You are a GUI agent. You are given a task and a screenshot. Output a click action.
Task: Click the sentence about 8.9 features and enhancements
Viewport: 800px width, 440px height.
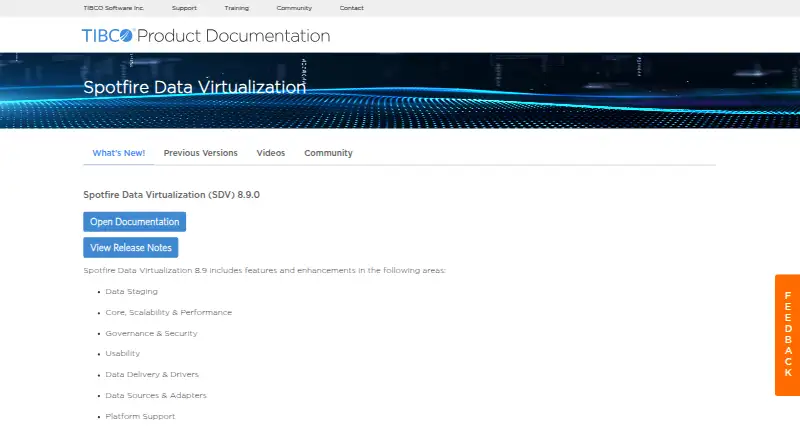coord(265,271)
